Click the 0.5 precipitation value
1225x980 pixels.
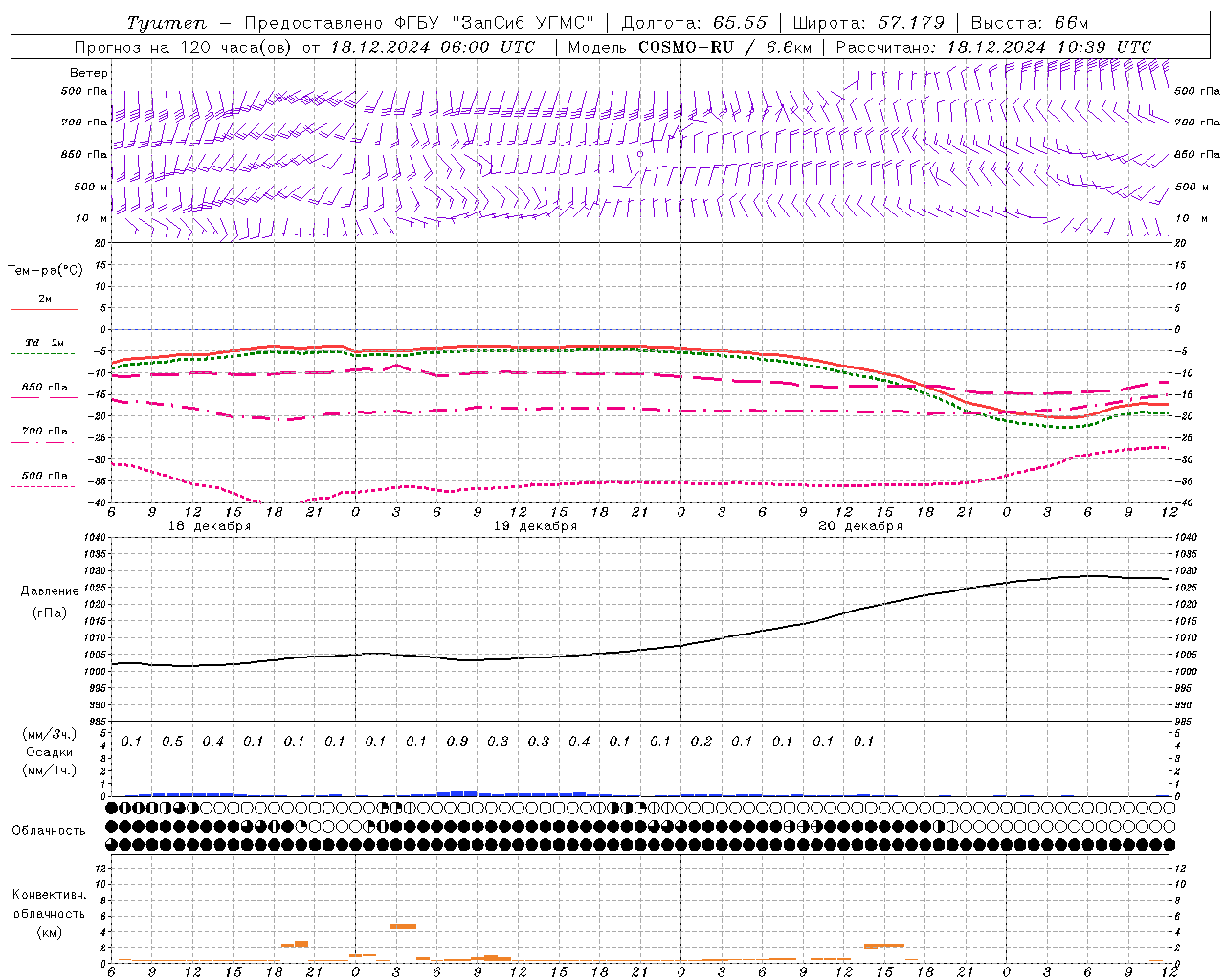172,741
